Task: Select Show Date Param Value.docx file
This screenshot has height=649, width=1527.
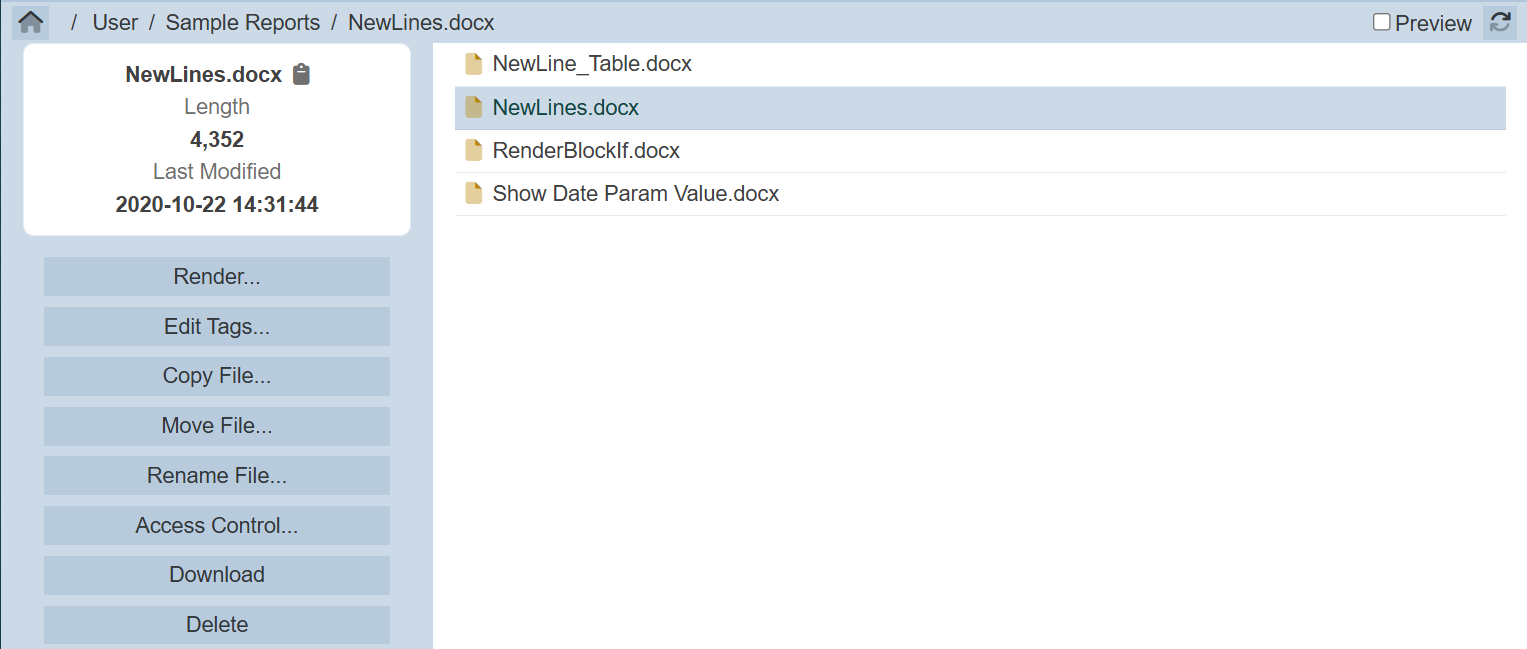Action: [x=636, y=194]
